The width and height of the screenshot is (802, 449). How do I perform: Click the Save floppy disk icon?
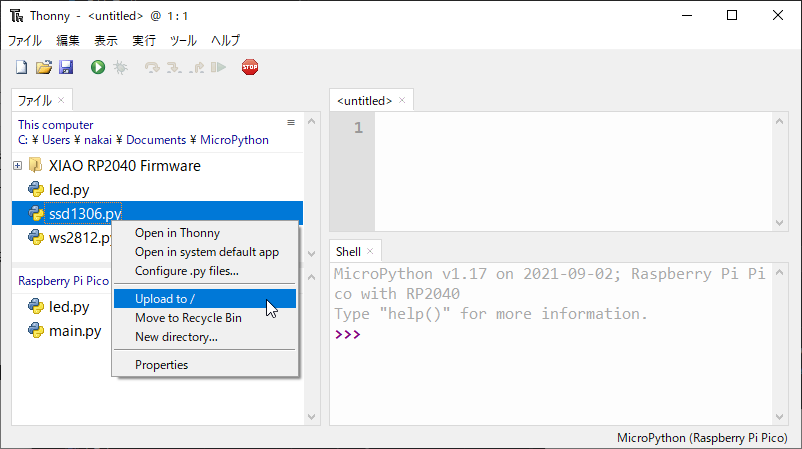[x=66, y=67]
